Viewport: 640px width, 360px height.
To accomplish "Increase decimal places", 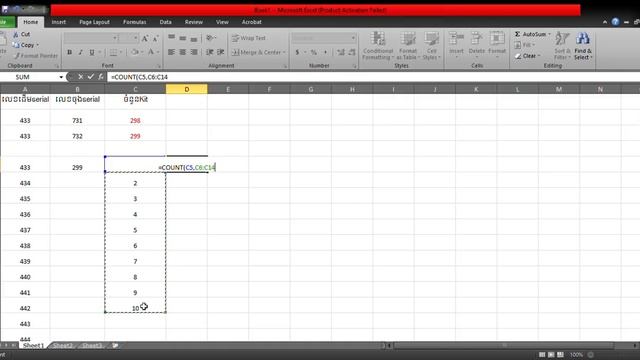I will [x=340, y=52].
